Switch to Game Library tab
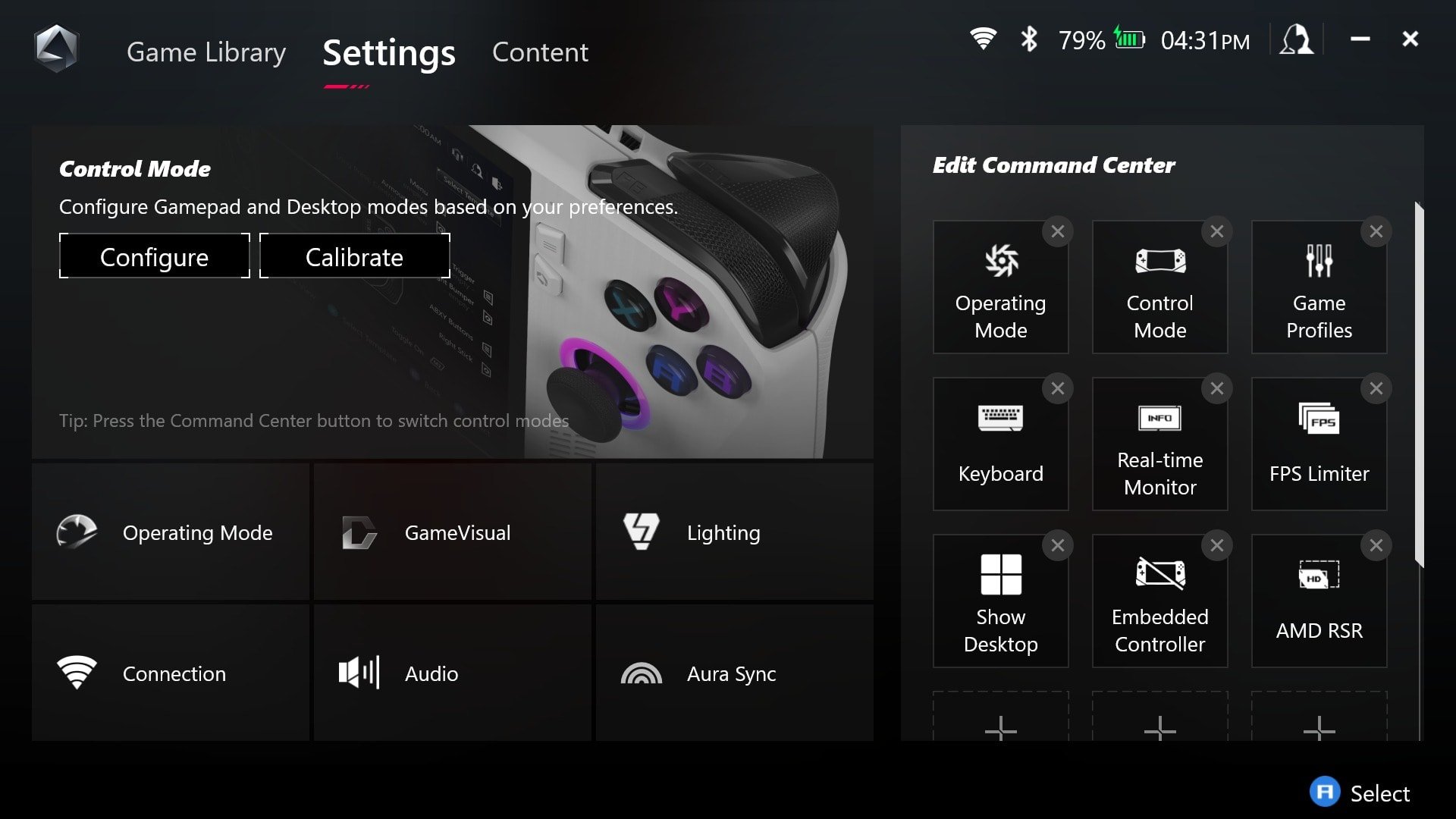This screenshot has height=819, width=1456. click(207, 51)
